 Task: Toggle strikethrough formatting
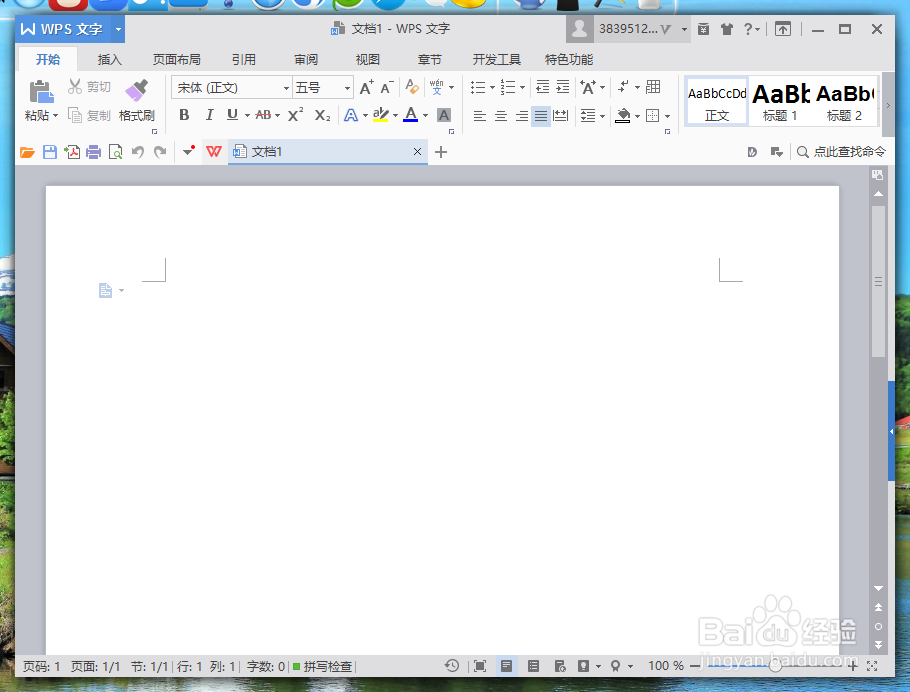pyautogui.click(x=263, y=115)
